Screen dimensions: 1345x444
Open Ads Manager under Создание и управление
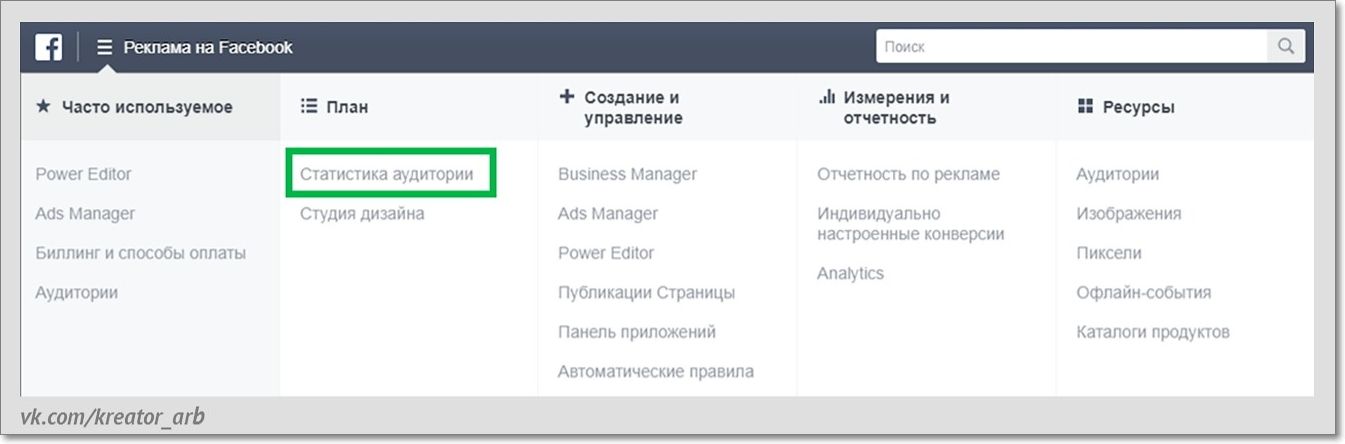click(x=608, y=214)
